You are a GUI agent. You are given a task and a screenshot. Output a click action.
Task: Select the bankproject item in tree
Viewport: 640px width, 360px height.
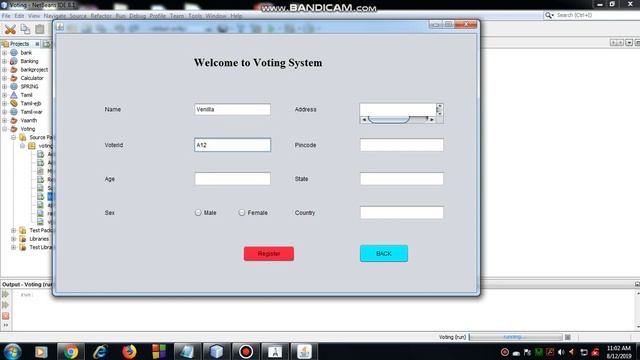click(34, 70)
